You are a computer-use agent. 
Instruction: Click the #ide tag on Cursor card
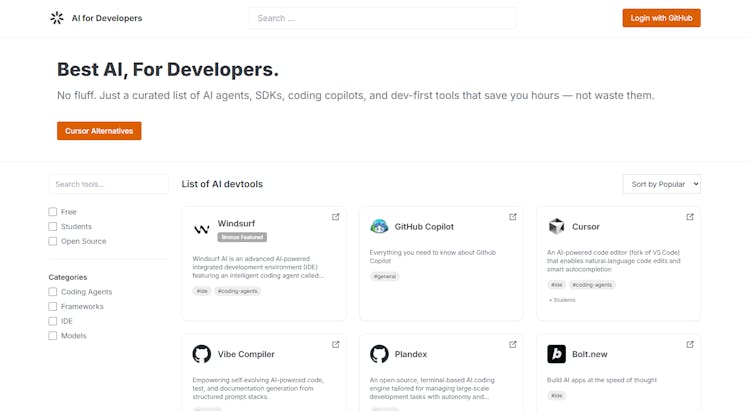pyautogui.click(x=556, y=285)
